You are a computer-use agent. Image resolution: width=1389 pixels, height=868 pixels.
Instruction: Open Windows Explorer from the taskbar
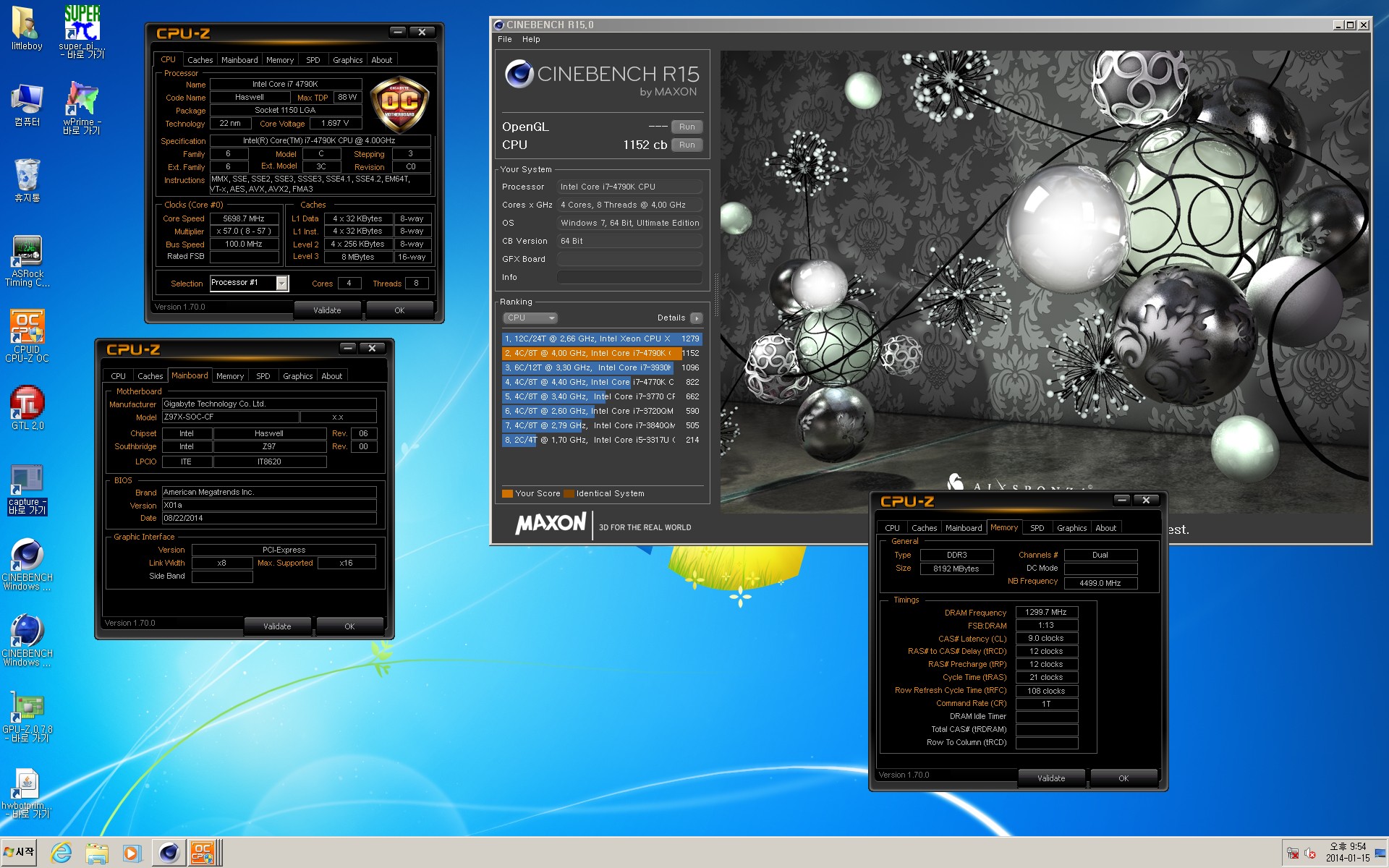[x=97, y=853]
